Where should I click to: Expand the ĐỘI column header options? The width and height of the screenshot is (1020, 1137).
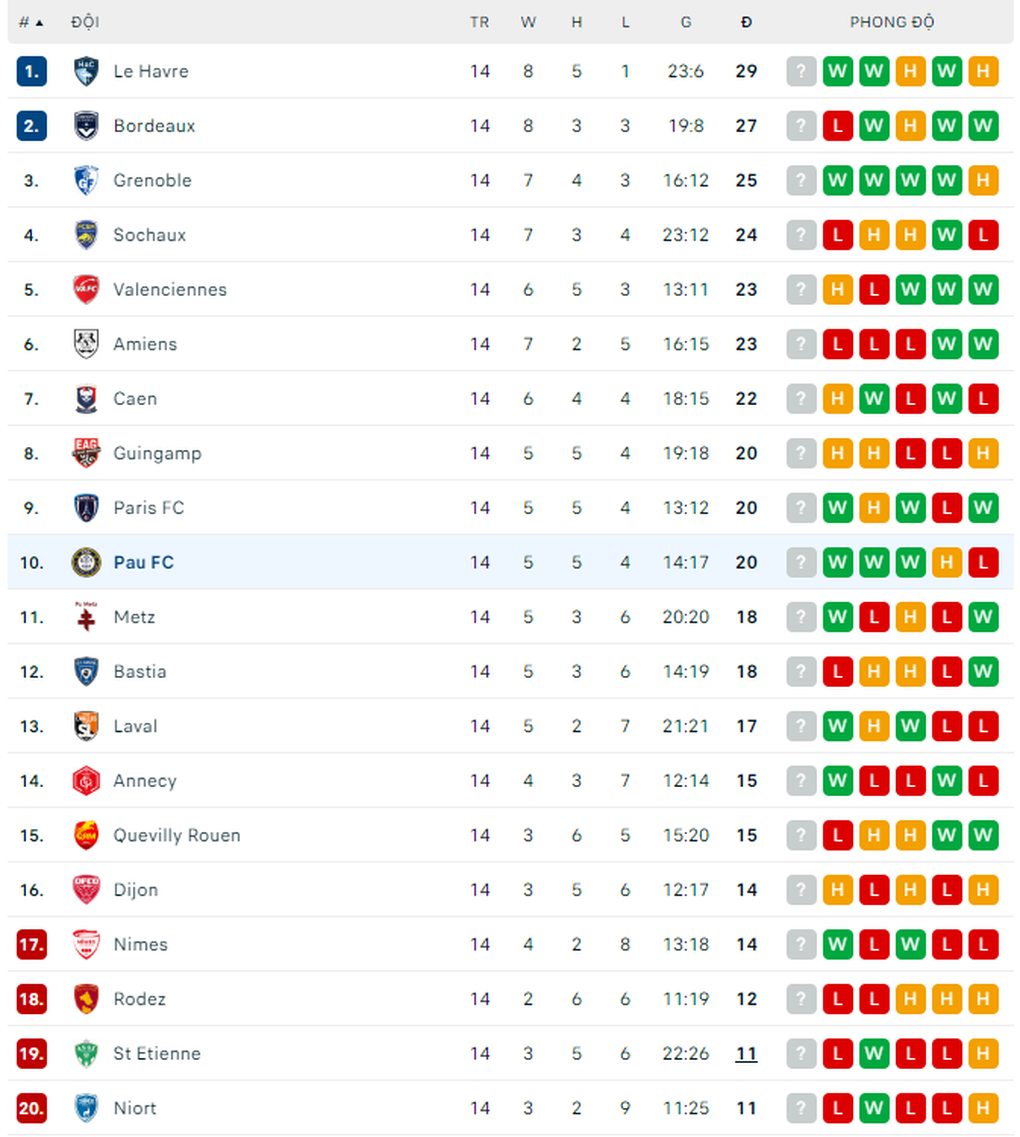pos(86,21)
